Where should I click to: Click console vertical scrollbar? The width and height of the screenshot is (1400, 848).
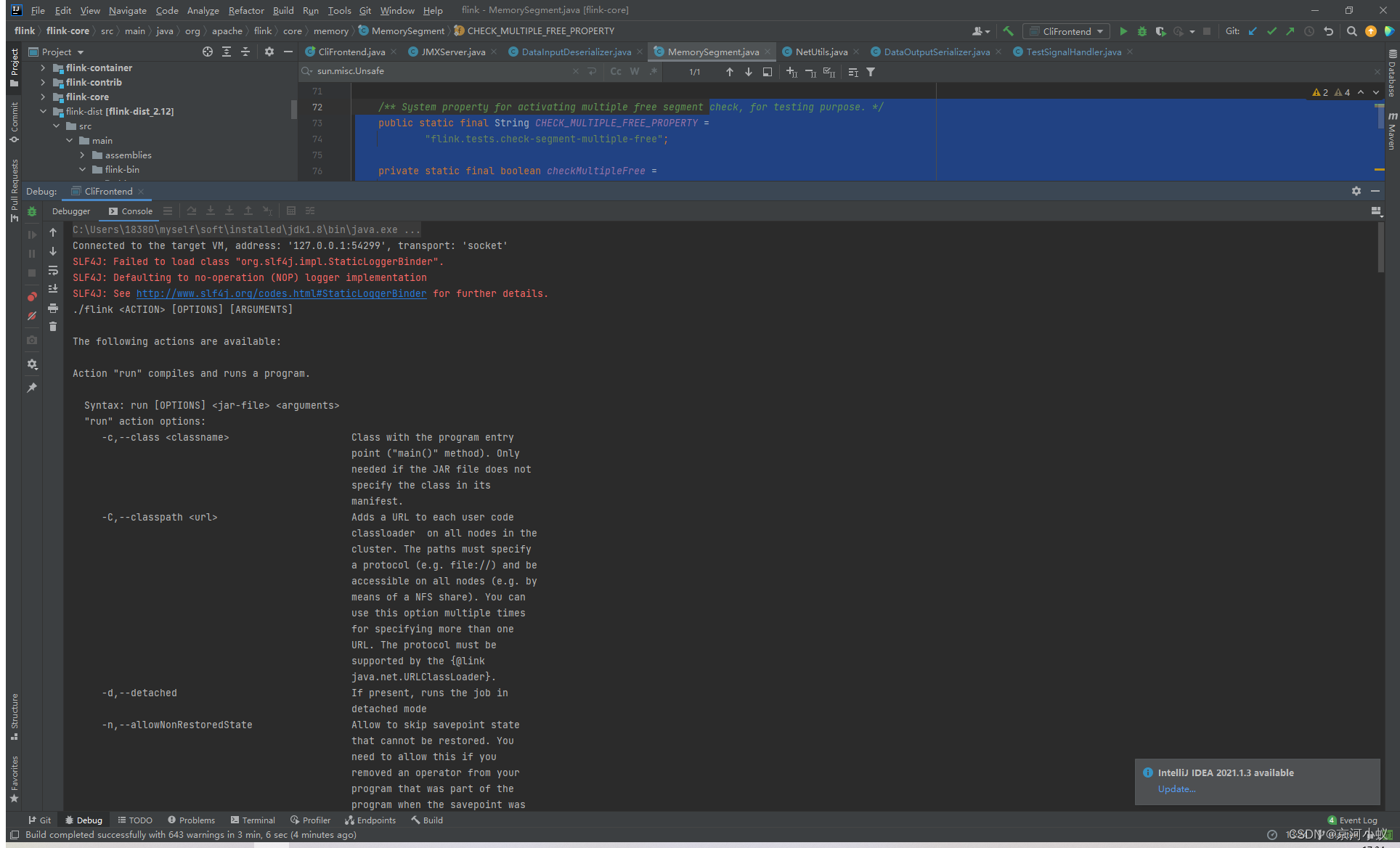coord(1380,247)
